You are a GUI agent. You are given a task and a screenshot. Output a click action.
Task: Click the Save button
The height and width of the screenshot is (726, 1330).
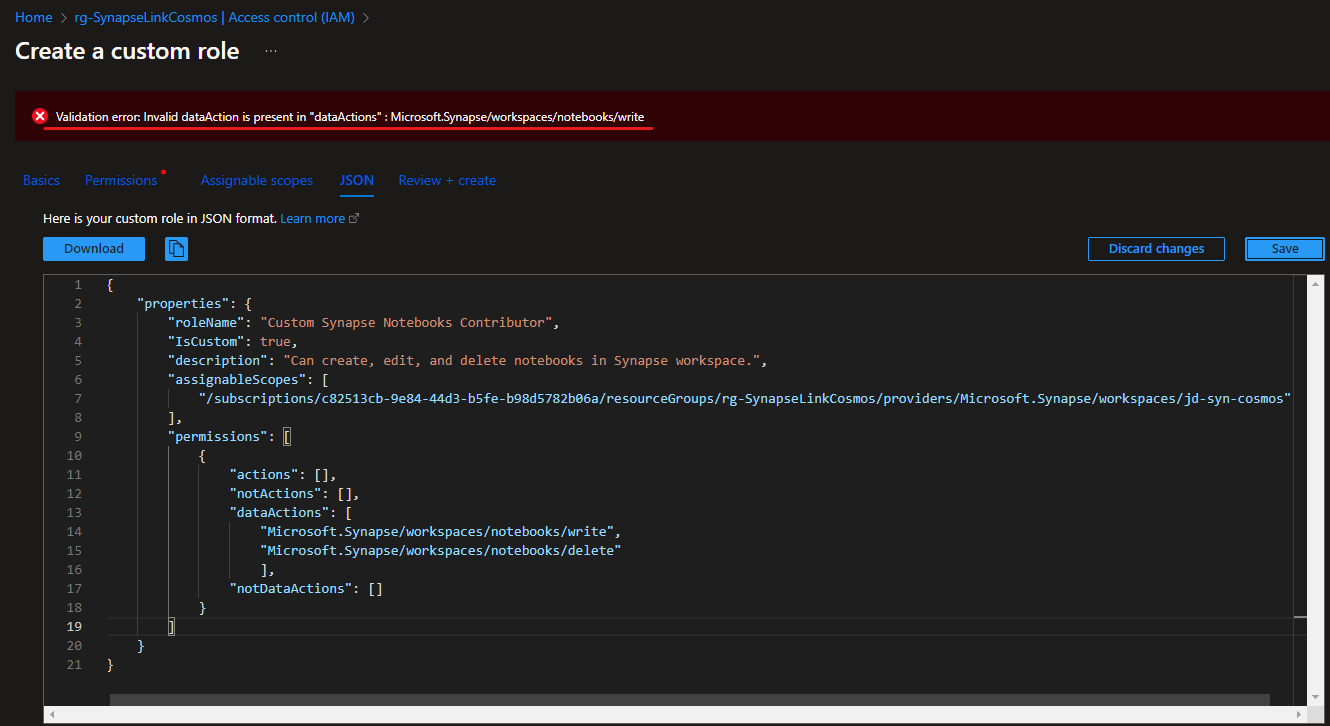point(1284,248)
